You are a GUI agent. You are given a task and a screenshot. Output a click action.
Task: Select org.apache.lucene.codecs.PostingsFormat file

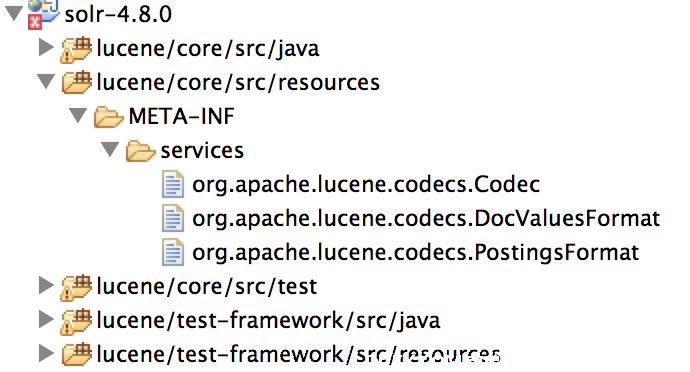[x=415, y=253]
